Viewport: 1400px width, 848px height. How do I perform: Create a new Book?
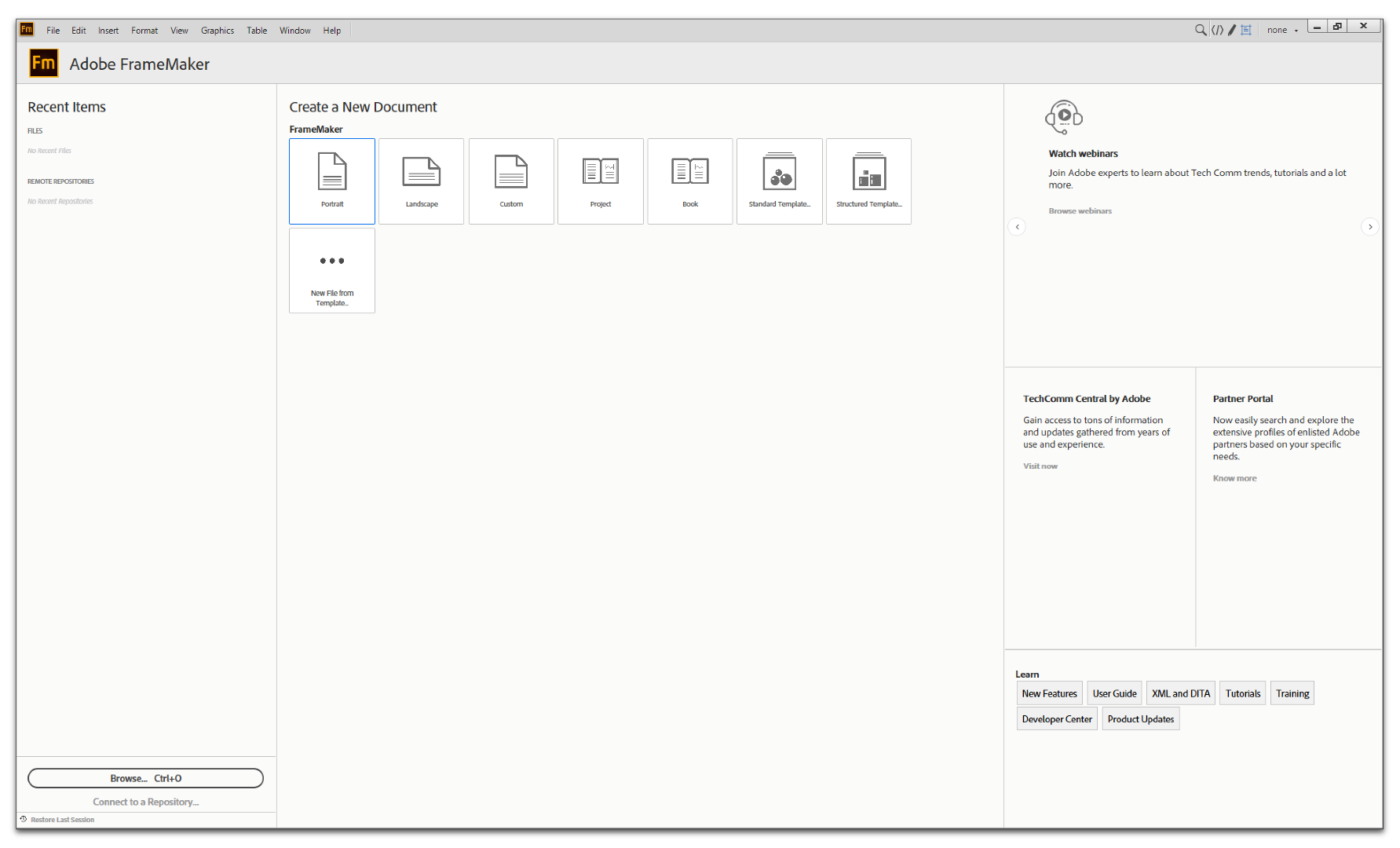(x=690, y=181)
